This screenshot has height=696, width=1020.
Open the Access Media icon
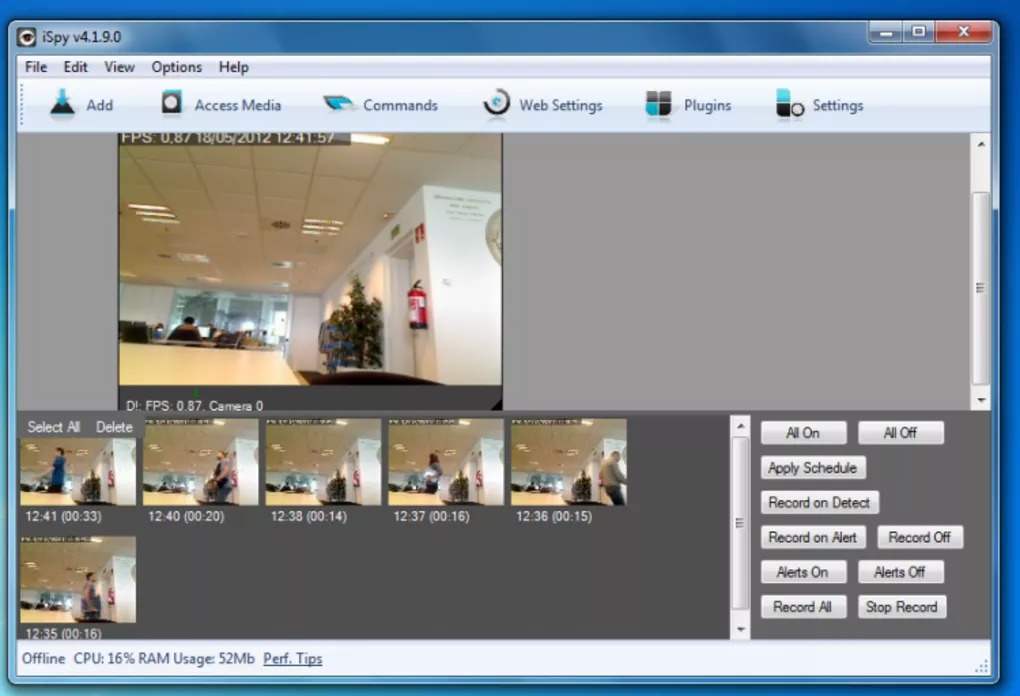[171, 103]
